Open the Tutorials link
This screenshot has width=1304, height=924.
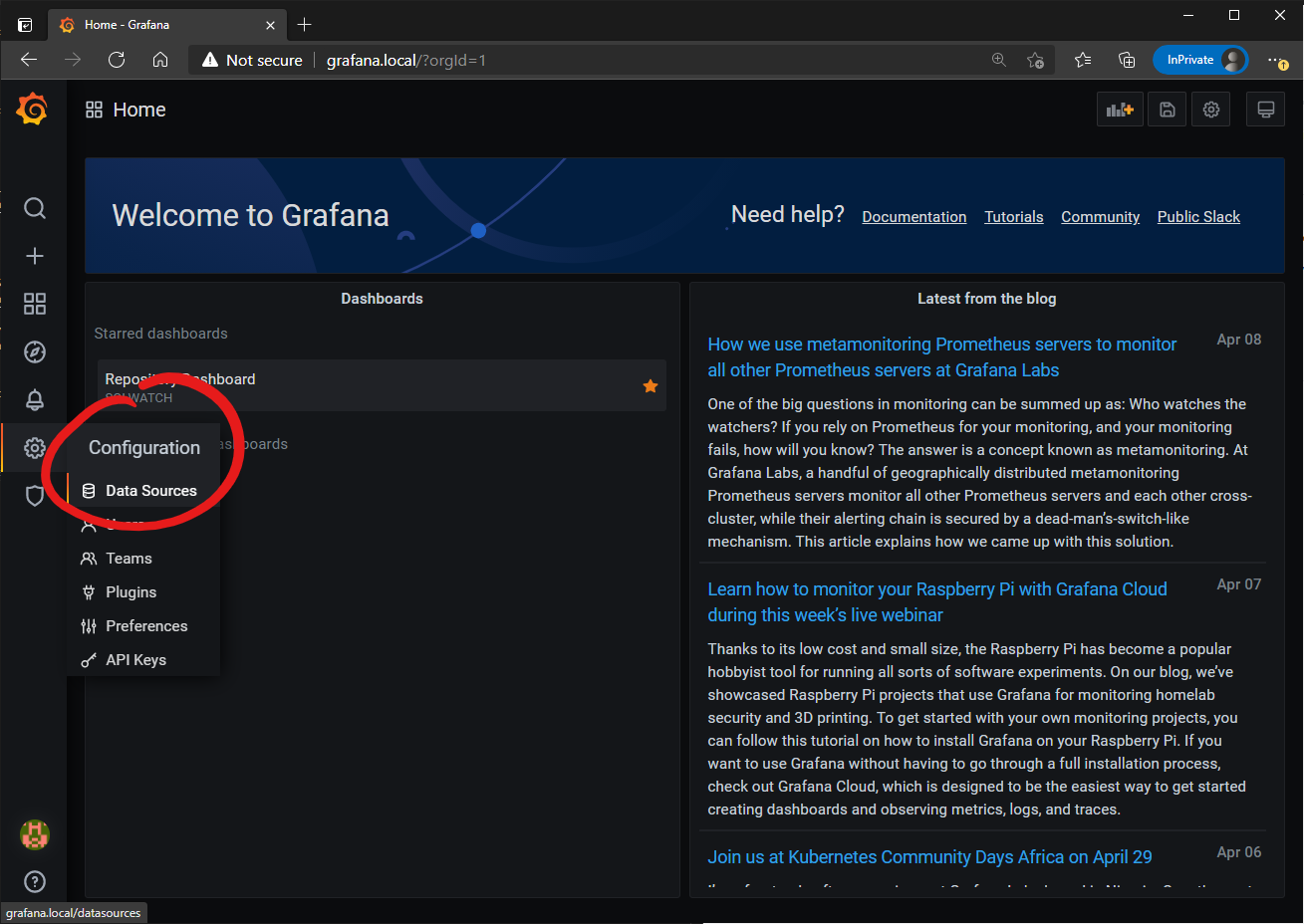pyautogui.click(x=1014, y=217)
